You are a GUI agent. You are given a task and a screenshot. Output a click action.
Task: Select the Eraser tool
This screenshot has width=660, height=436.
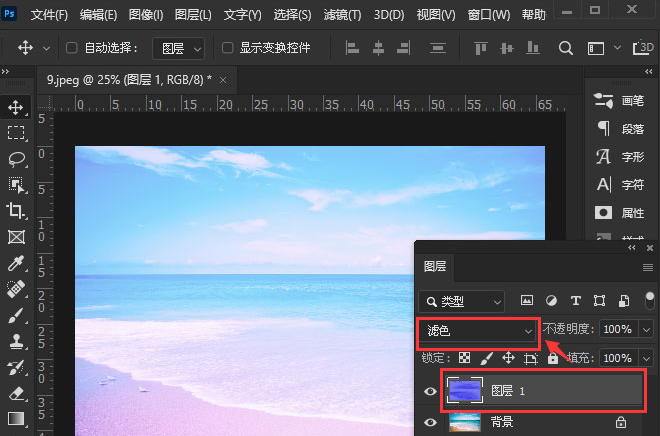coord(16,393)
